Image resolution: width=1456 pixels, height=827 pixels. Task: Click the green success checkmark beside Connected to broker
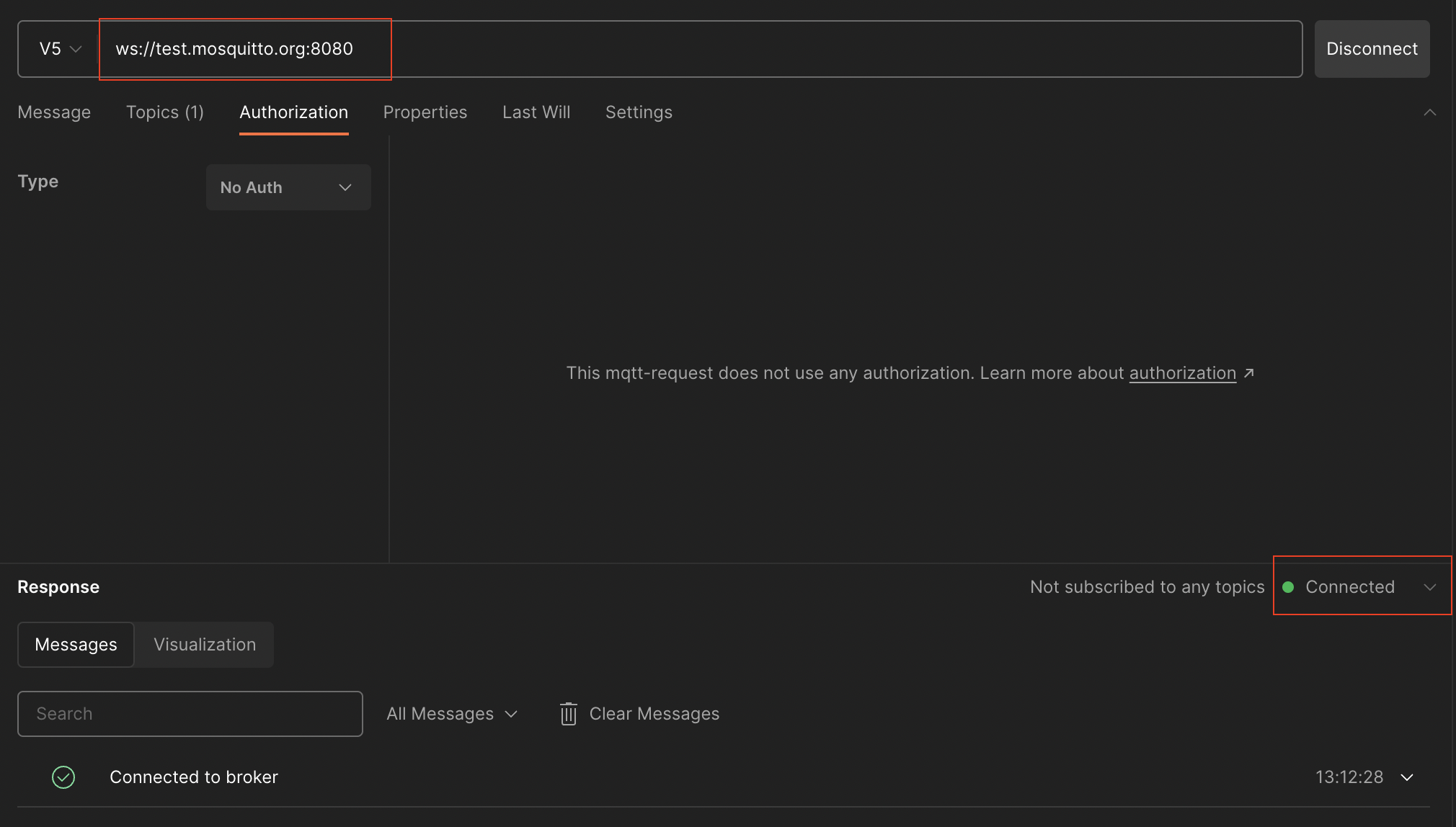tap(63, 777)
